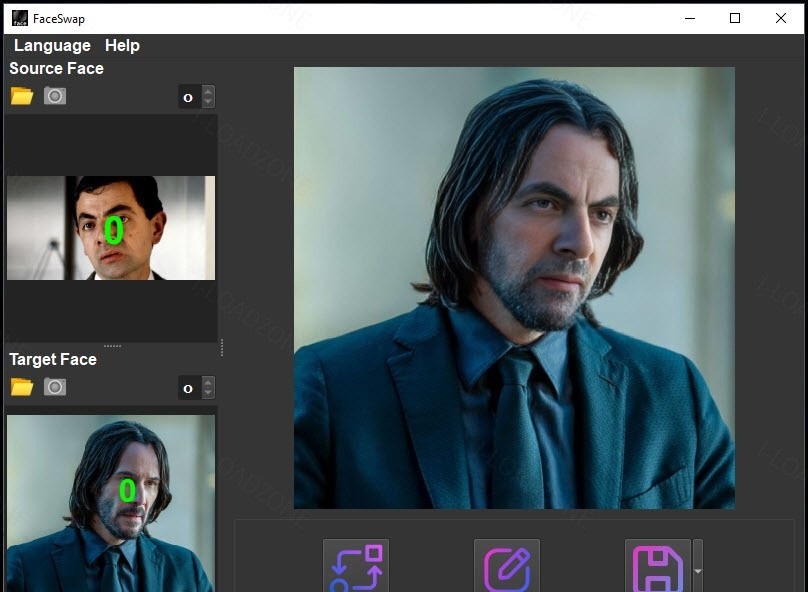This screenshot has height=592, width=808.
Task: Increase the Target Face index spinner
Action: pyautogui.click(x=208, y=383)
